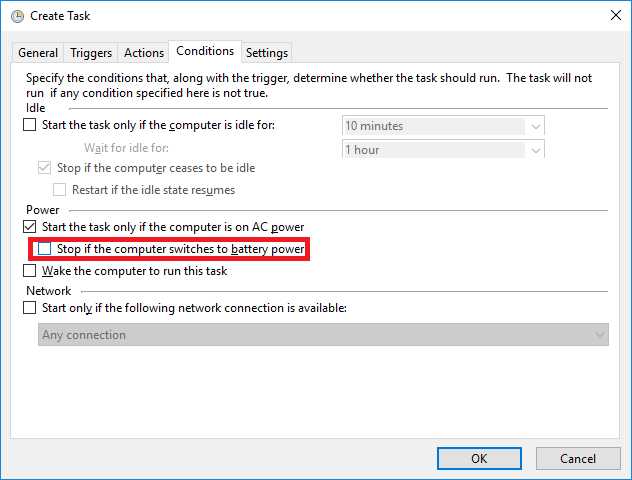Viewport: 632px width, 480px height.
Task: Close the Create Task dialog
Action: (x=612, y=16)
